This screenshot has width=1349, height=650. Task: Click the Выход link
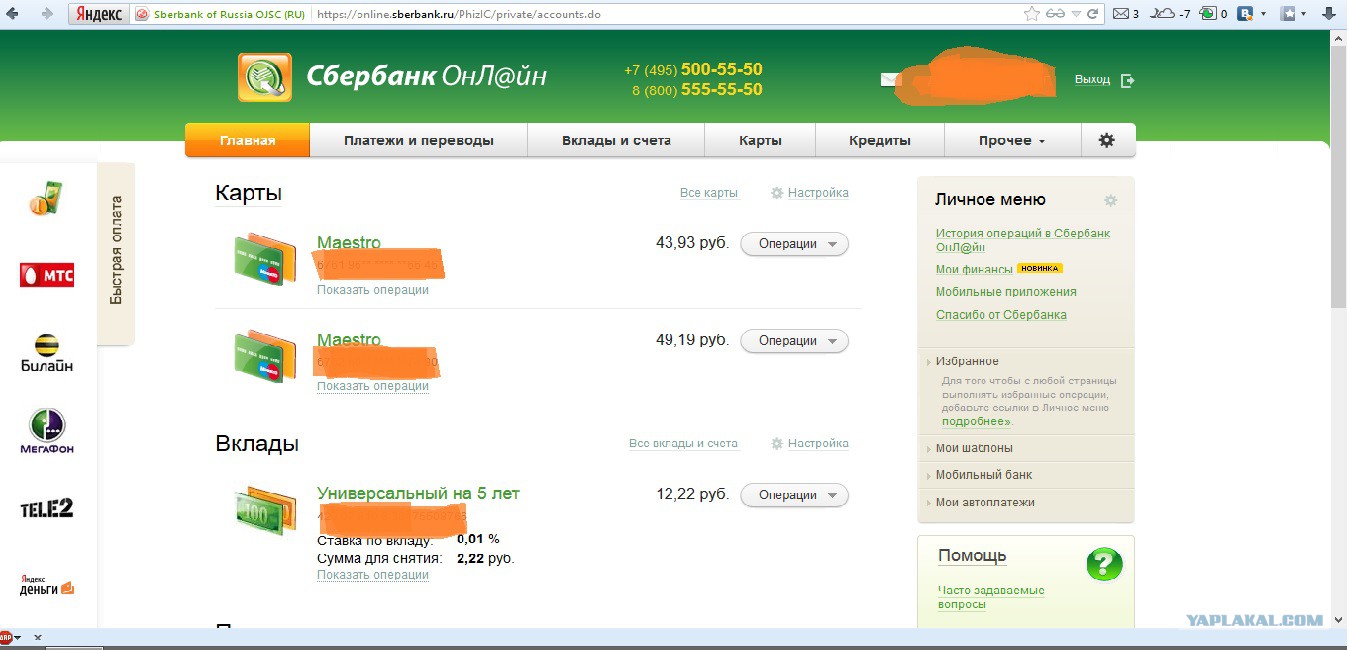[x=1092, y=80]
